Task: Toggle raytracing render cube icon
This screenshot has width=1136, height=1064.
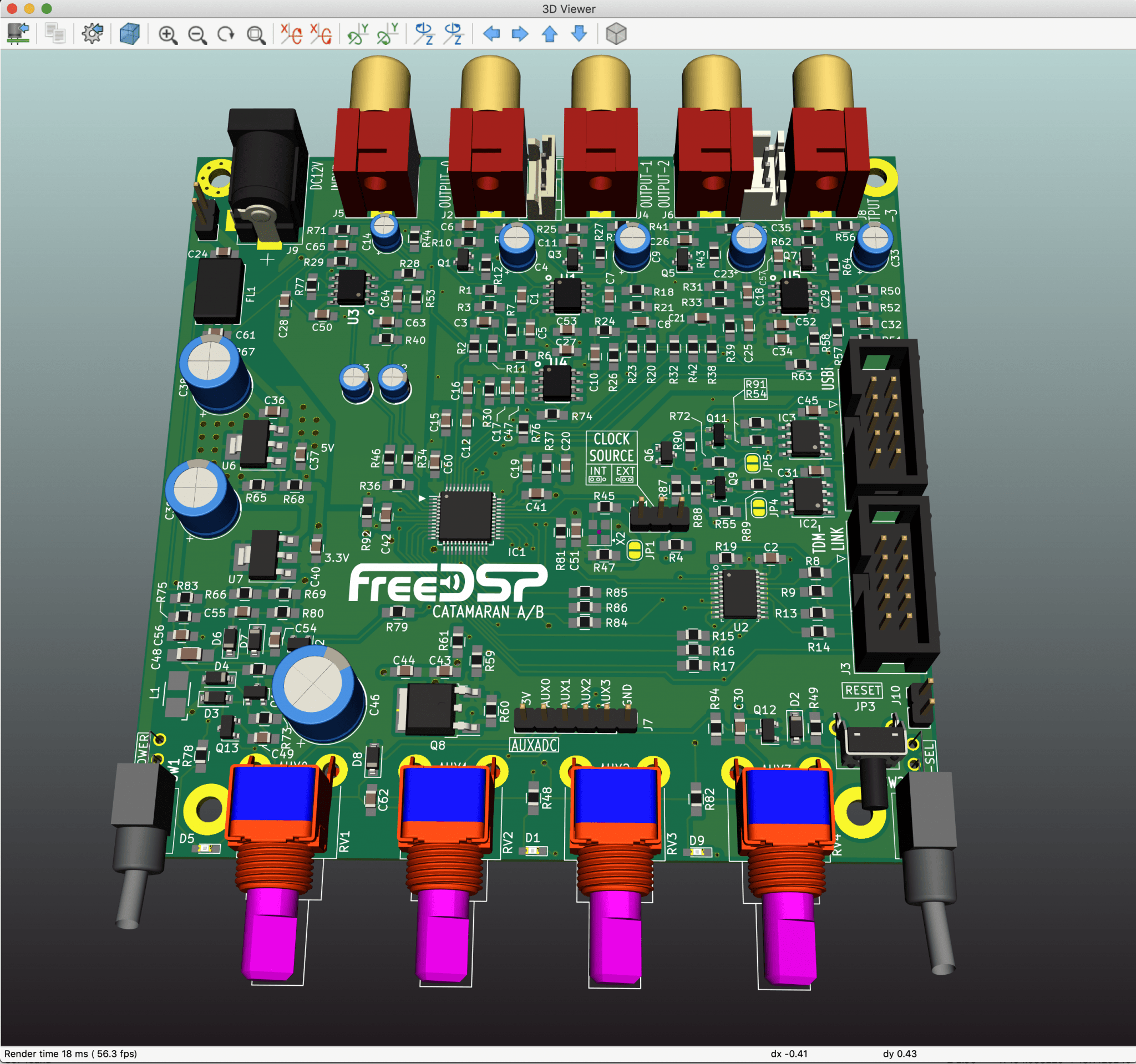Action: [130, 34]
